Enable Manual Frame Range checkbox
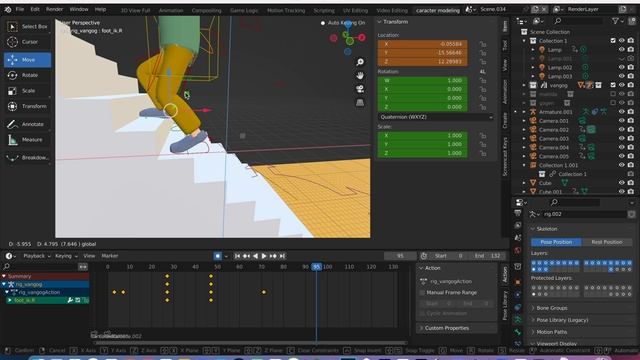 click(x=422, y=293)
